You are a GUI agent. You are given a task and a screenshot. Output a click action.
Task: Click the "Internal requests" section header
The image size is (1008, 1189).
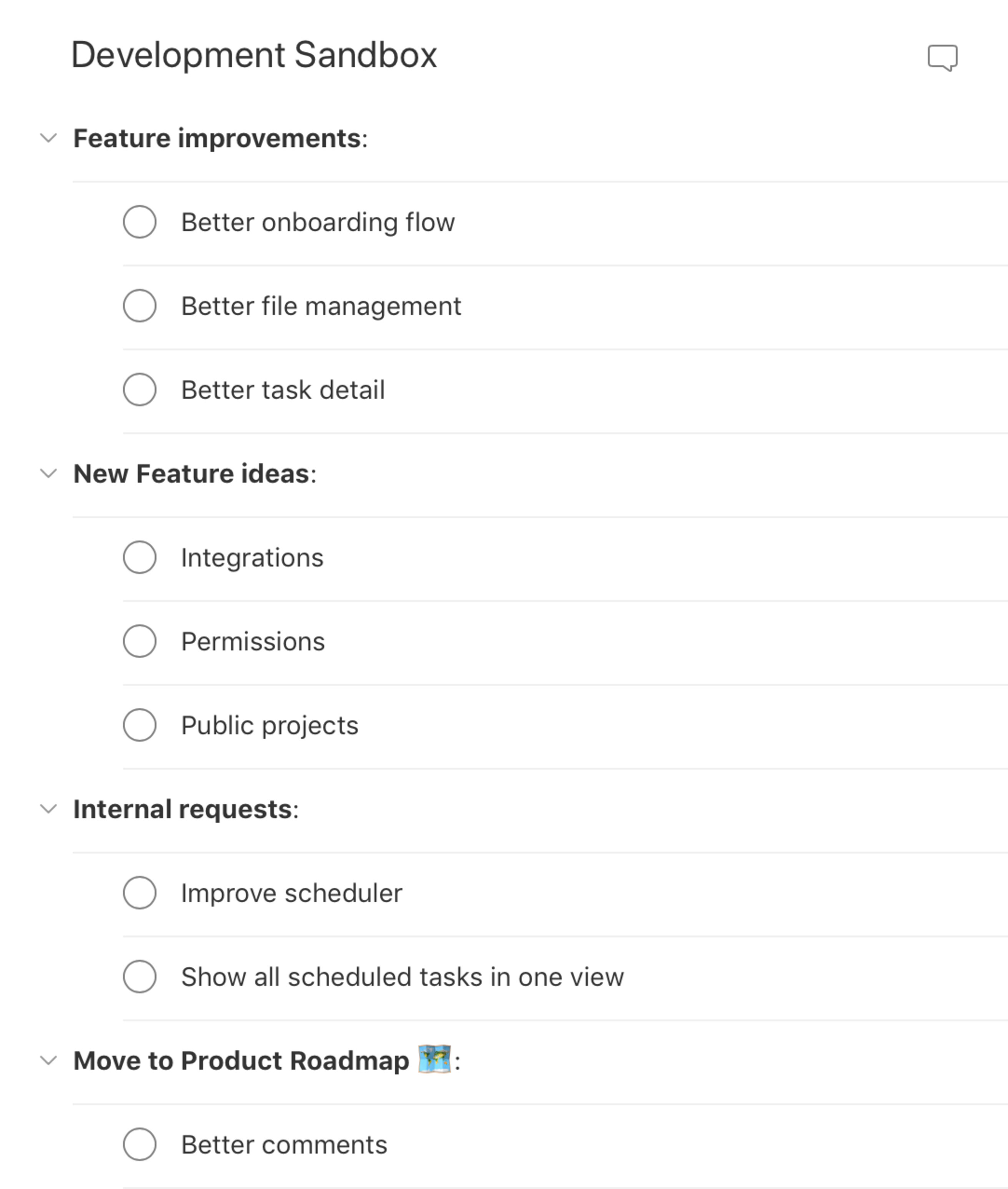(x=186, y=808)
